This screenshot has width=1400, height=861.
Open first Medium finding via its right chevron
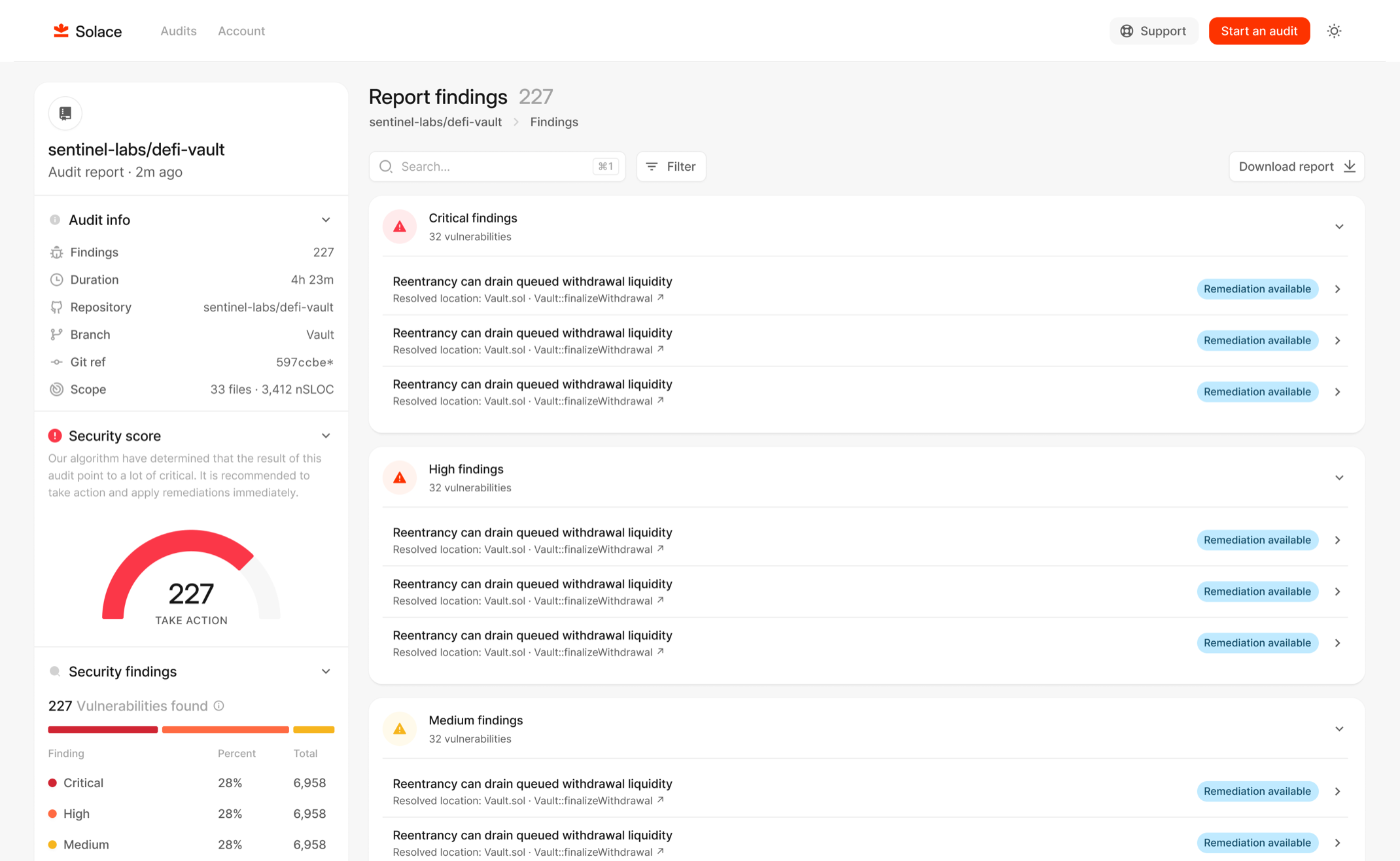click(x=1338, y=792)
